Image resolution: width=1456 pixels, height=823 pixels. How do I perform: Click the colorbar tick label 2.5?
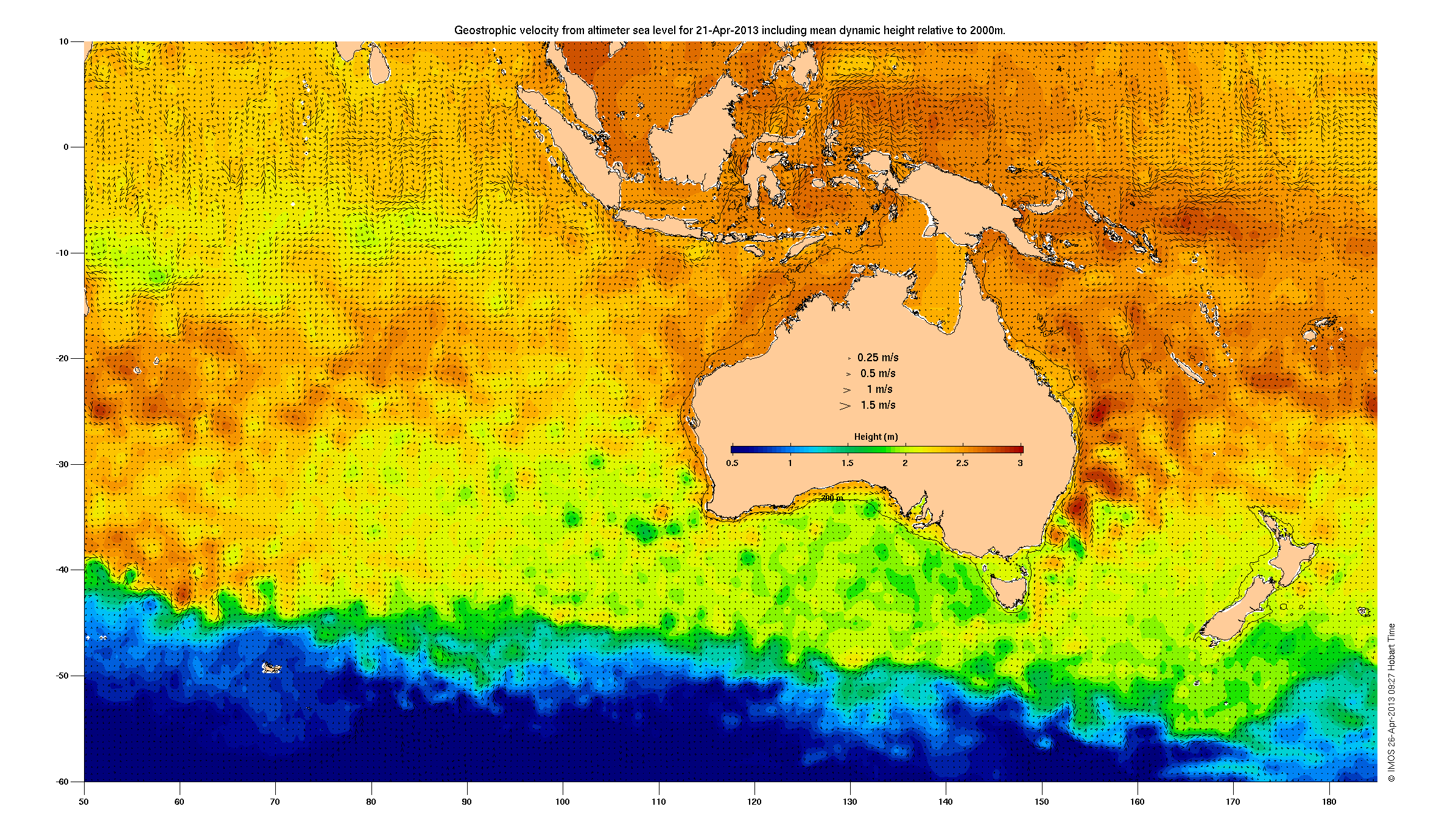(x=962, y=463)
